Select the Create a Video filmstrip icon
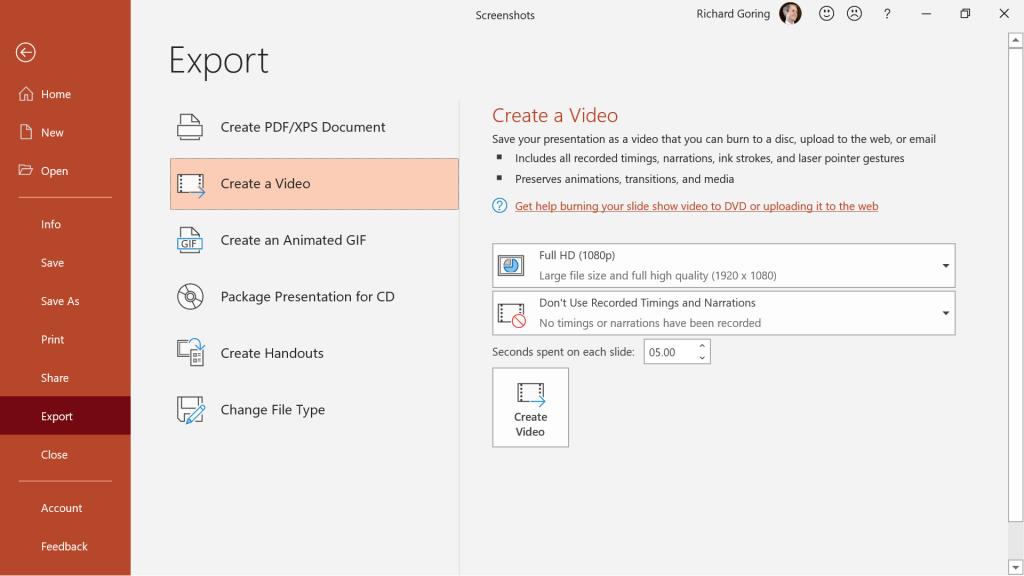The image size is (1024, 576). [x=191, y=183]
